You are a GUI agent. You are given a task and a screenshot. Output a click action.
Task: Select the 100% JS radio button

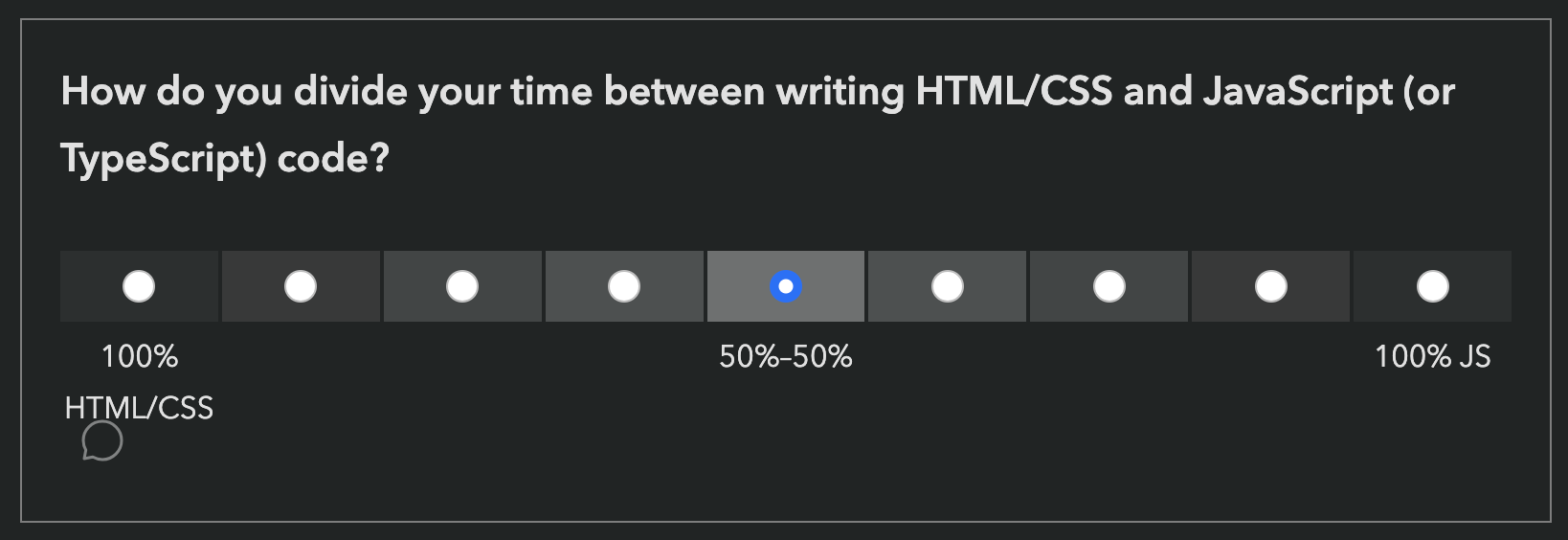pyautogui.click(x=1433, y=286)
